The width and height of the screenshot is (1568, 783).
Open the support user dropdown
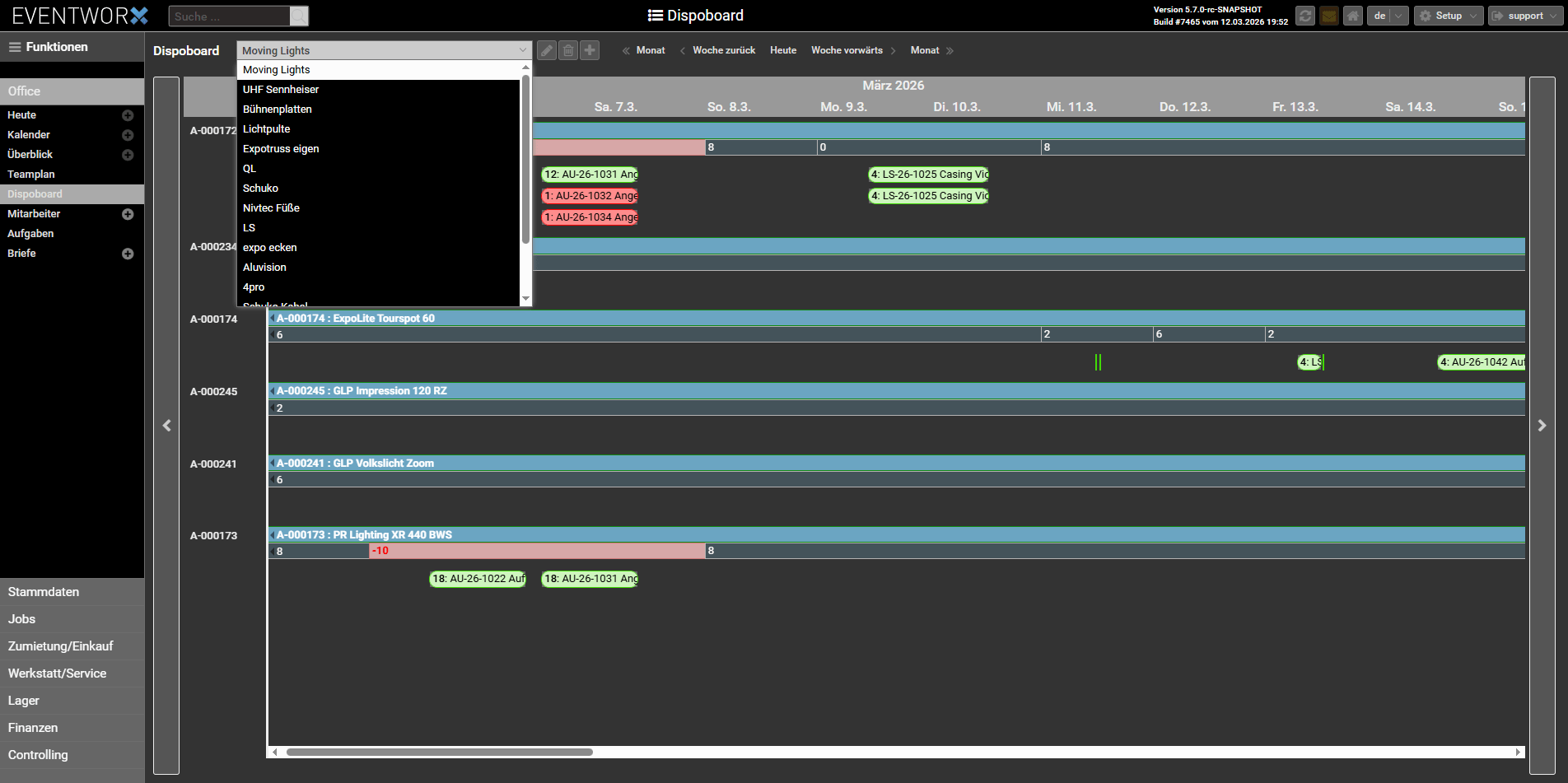[x=1525, y=16]
